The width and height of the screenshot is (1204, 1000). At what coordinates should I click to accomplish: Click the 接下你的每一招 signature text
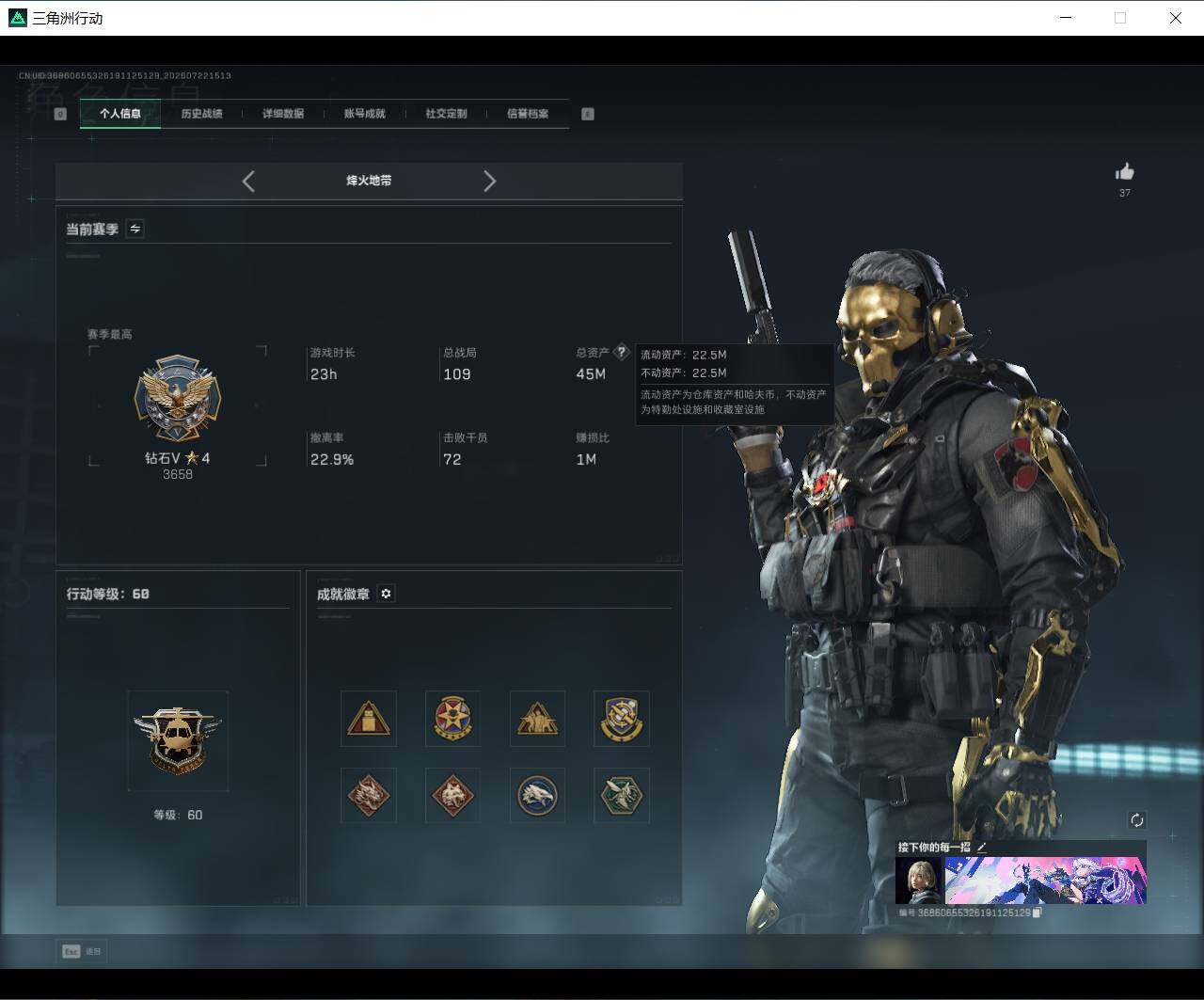tap(934, 848)
